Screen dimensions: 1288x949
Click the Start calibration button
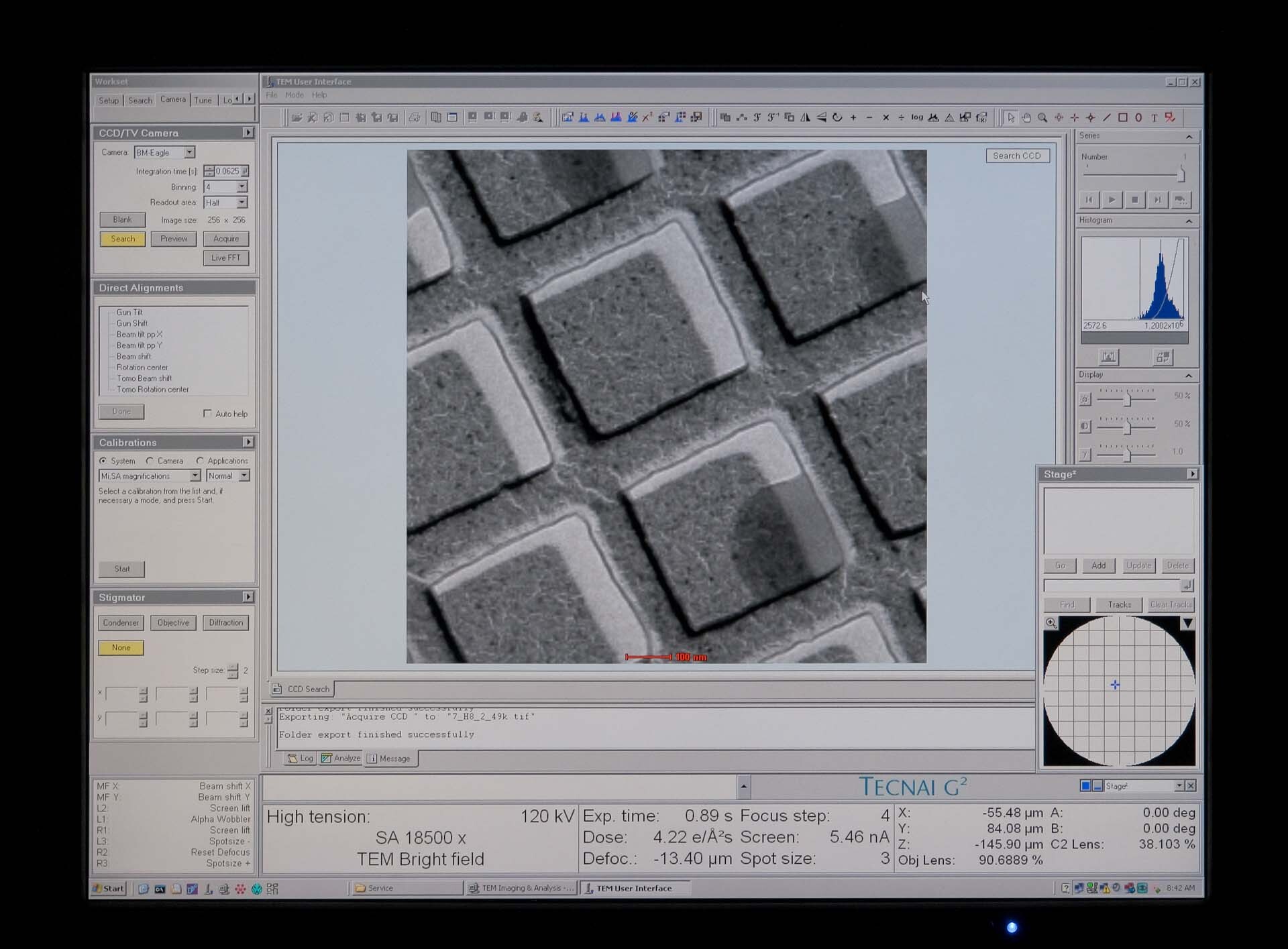pyautogui.click(x=121, y=568)
